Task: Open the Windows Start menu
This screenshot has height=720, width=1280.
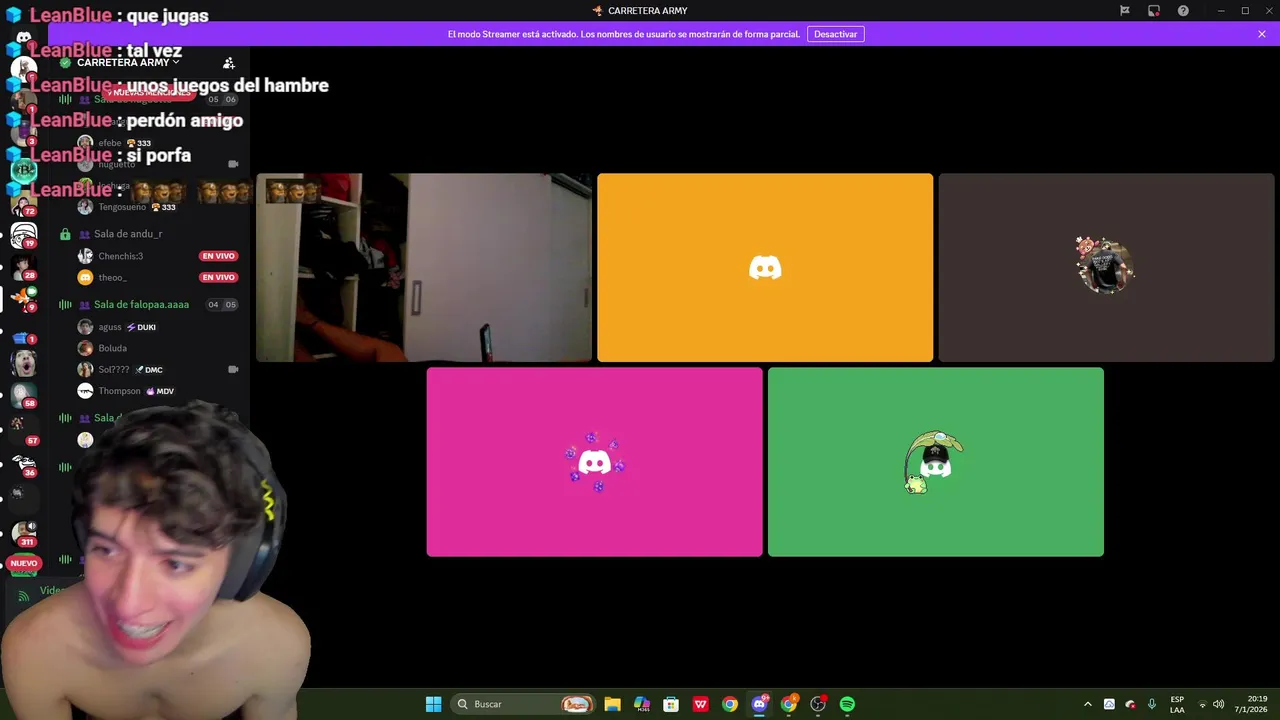Action: click(x=433, y=704)
